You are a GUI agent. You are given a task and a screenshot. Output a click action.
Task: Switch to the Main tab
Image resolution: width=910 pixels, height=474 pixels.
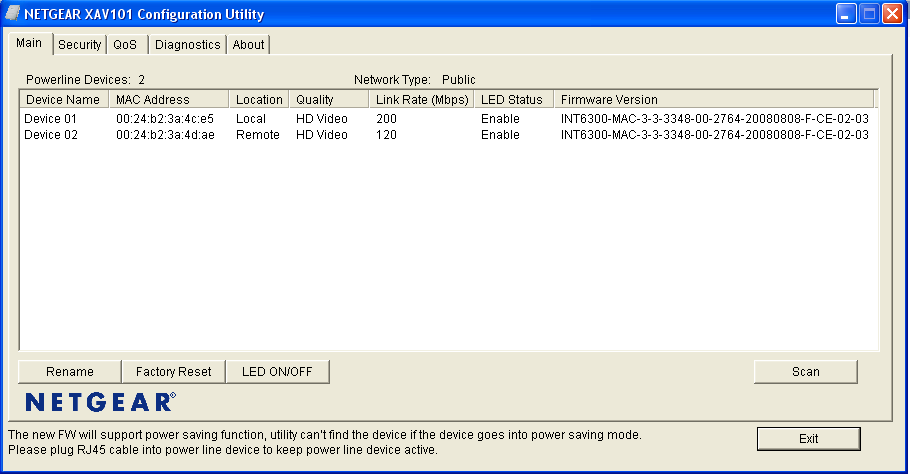tap(30, 44)
